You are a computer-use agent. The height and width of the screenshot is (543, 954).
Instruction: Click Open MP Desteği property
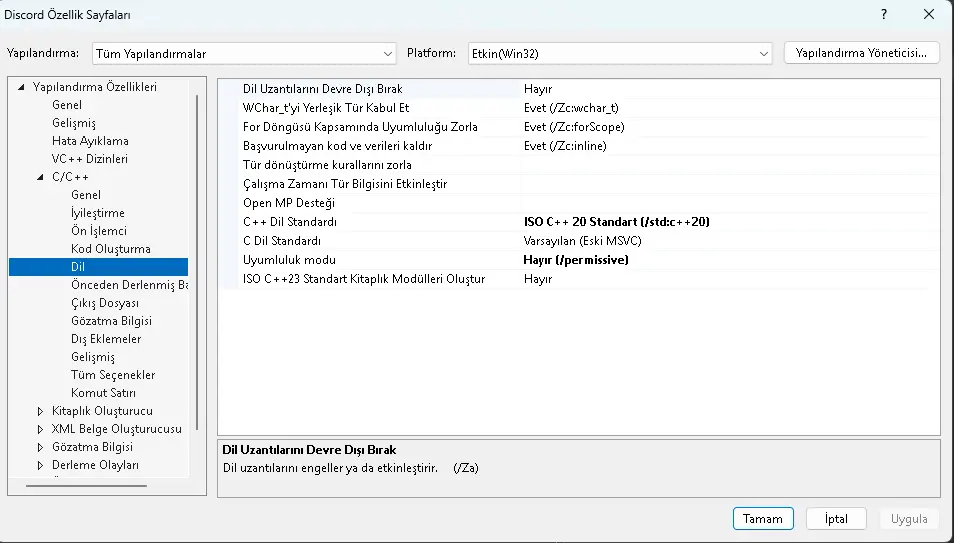(289, 203)
